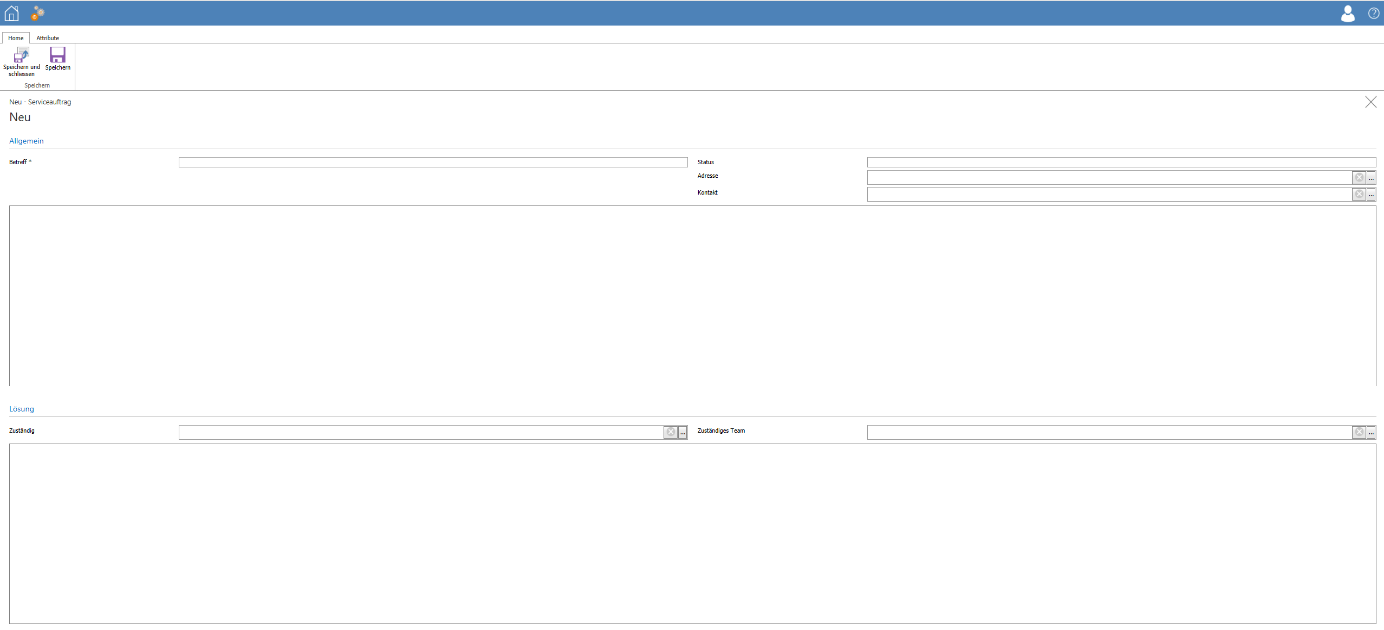Open the Zuständiges Team lookup browse button
Image resolution: width=1384 pixels, height=630 pixels.
pos(1371,433)
